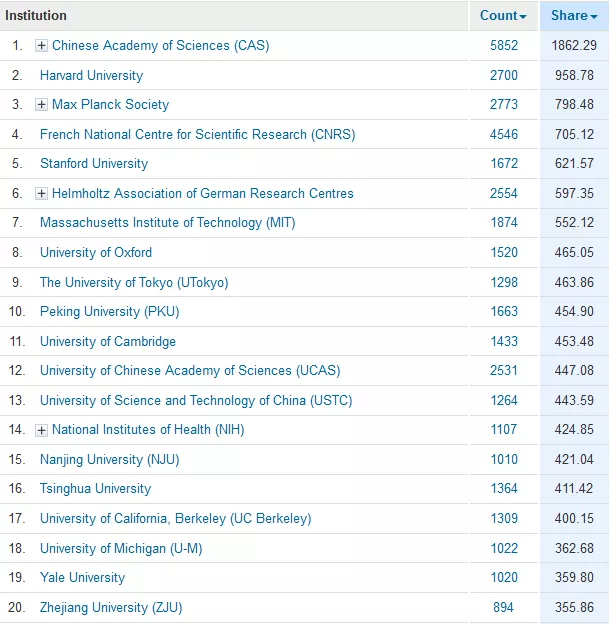The image size is (610, 624).
Task: Sort the table by Share column
Action: [574, 16]
